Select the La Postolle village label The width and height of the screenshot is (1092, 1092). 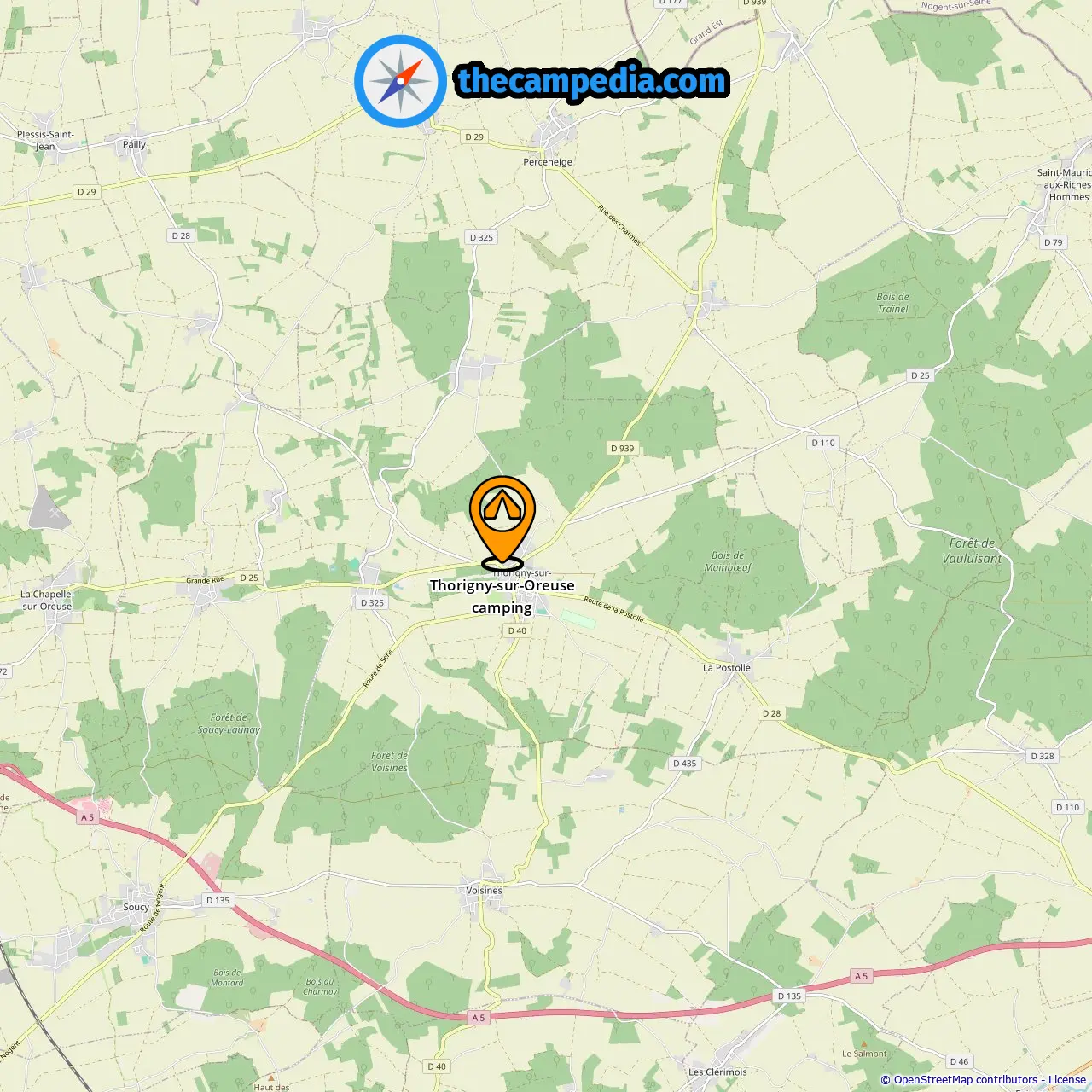727,668
